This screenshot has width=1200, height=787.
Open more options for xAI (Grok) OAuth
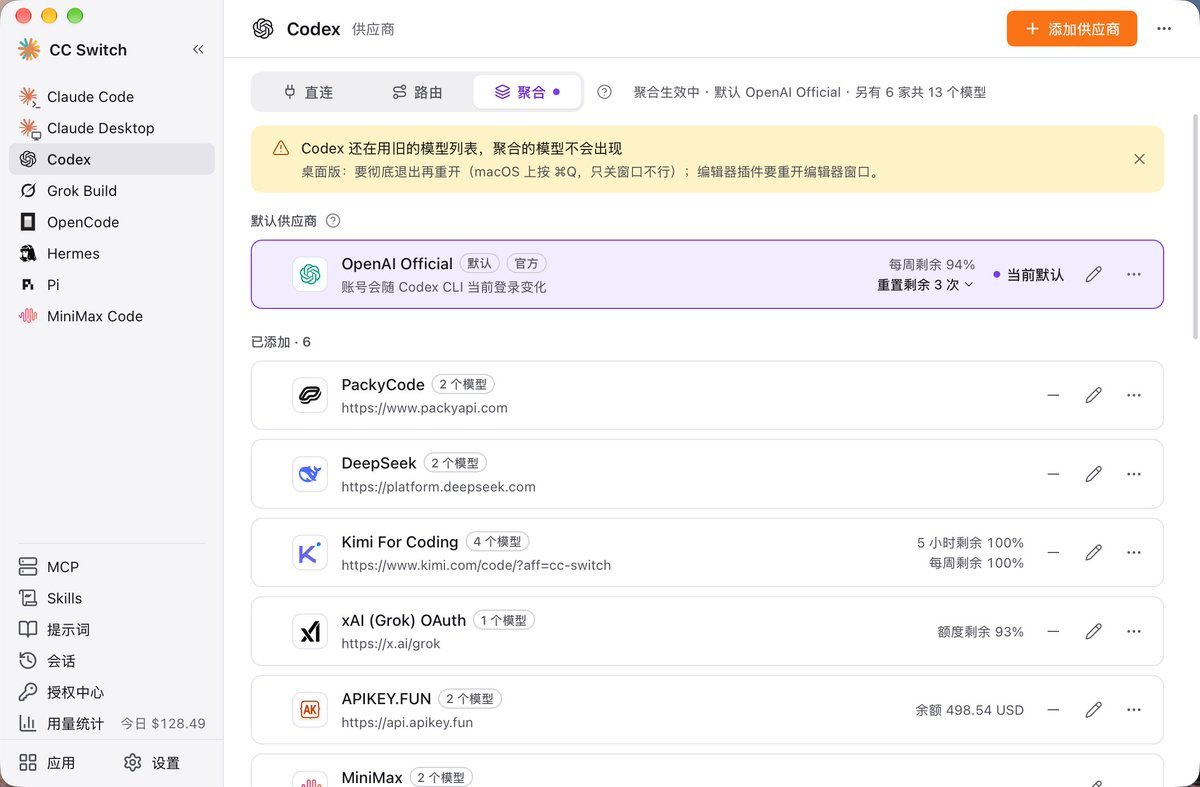tap(1133, 631)
